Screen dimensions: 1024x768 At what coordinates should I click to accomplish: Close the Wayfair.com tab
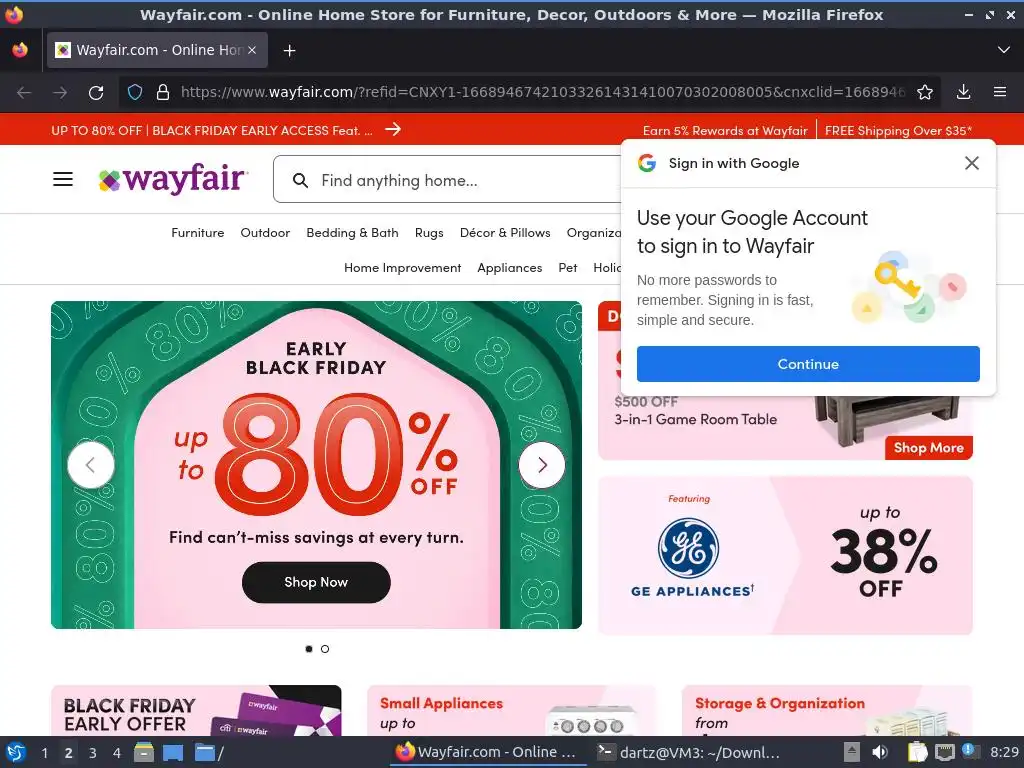(x=252, y=50)
